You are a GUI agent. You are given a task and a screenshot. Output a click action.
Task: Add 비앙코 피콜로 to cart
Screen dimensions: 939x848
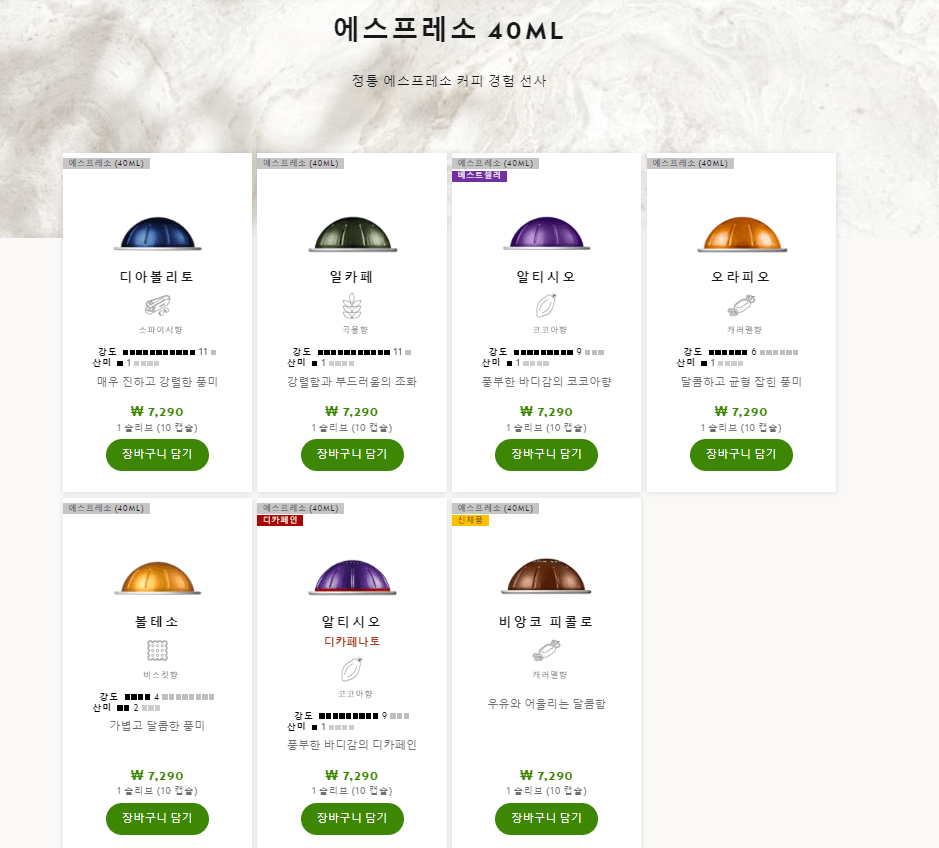[546, 818]
